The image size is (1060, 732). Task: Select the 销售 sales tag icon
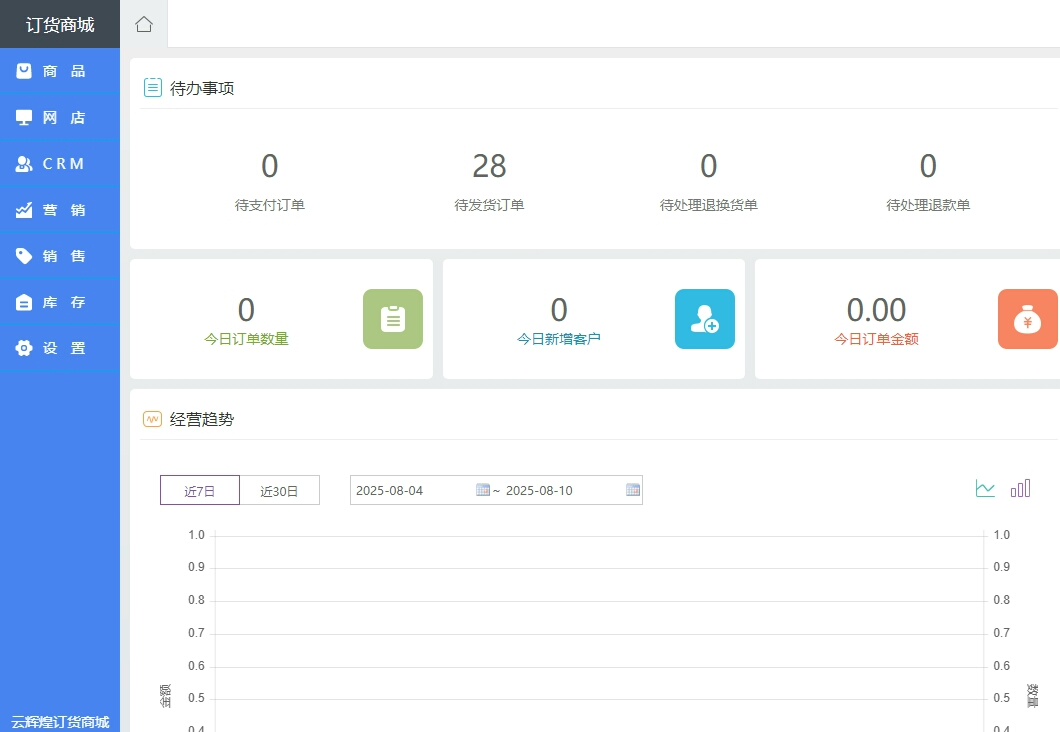click(24, 256)
